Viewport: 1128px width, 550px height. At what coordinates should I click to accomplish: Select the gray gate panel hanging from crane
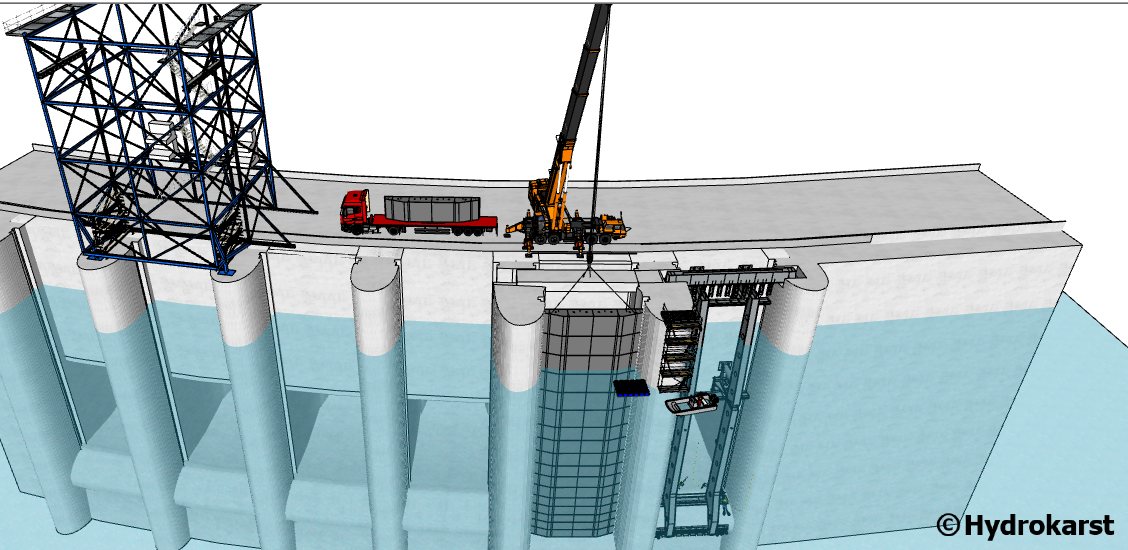tap(588, 340)
